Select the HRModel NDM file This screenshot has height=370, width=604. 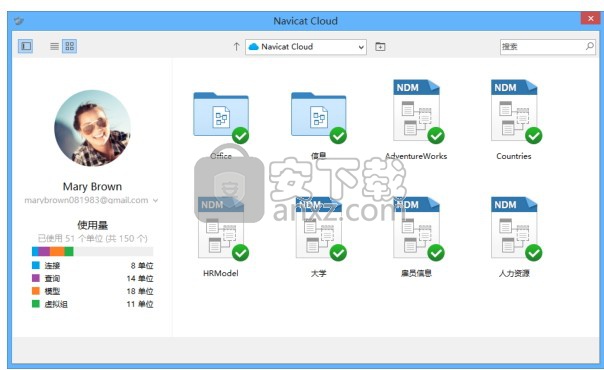[221, 228]
